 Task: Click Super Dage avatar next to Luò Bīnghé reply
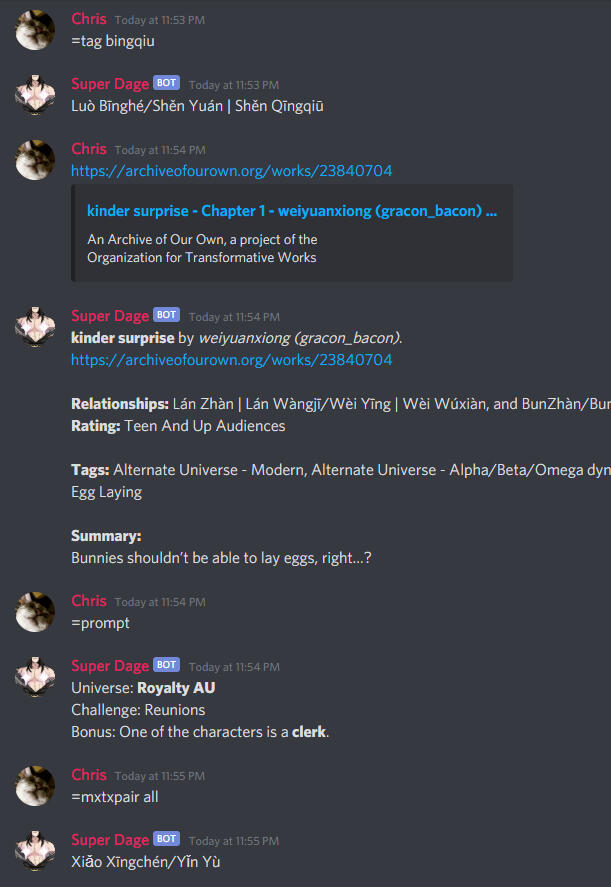[x=35, y=95]
